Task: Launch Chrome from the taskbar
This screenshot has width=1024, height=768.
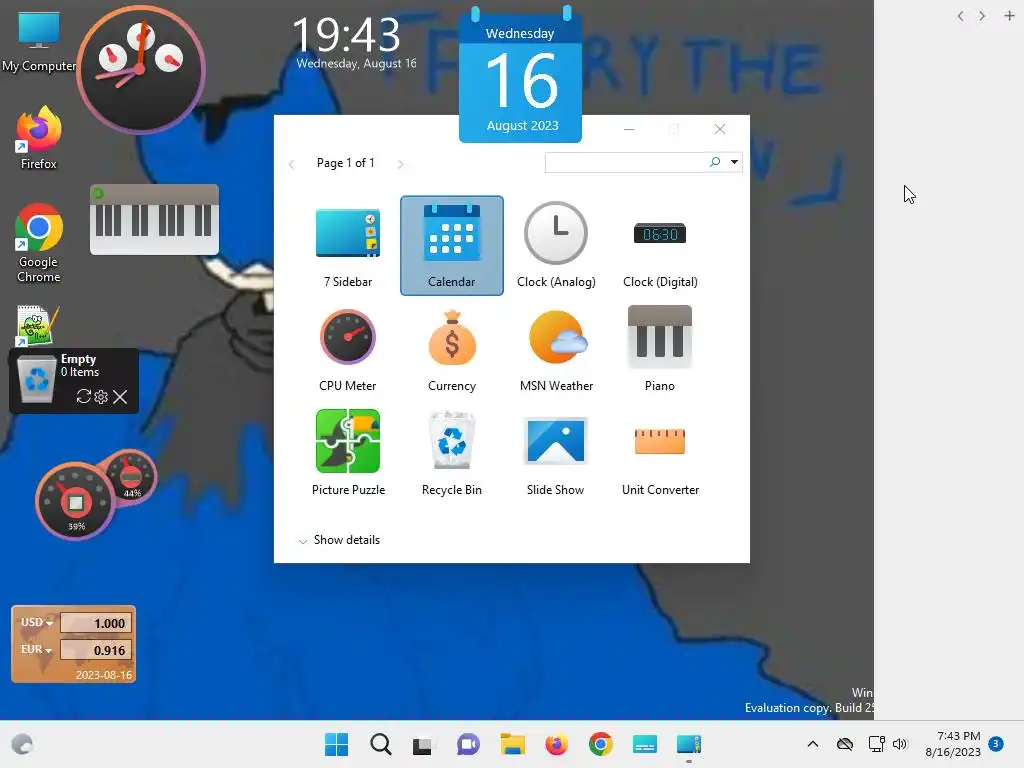Action: click(601, 744)
